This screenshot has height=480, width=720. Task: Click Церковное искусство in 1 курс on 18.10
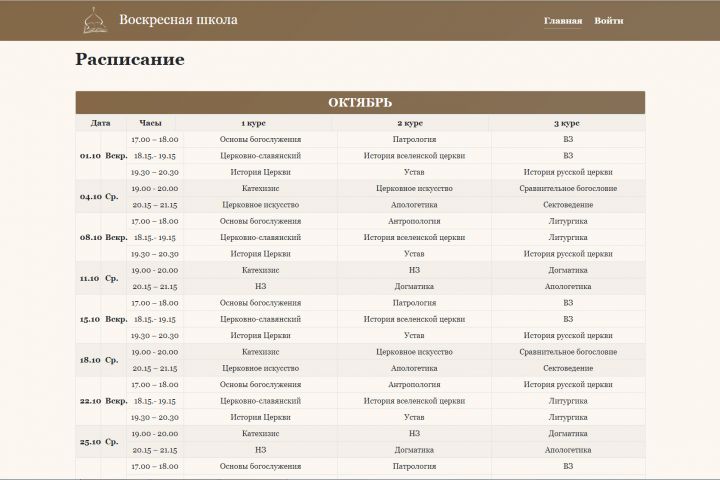[260, 368]
